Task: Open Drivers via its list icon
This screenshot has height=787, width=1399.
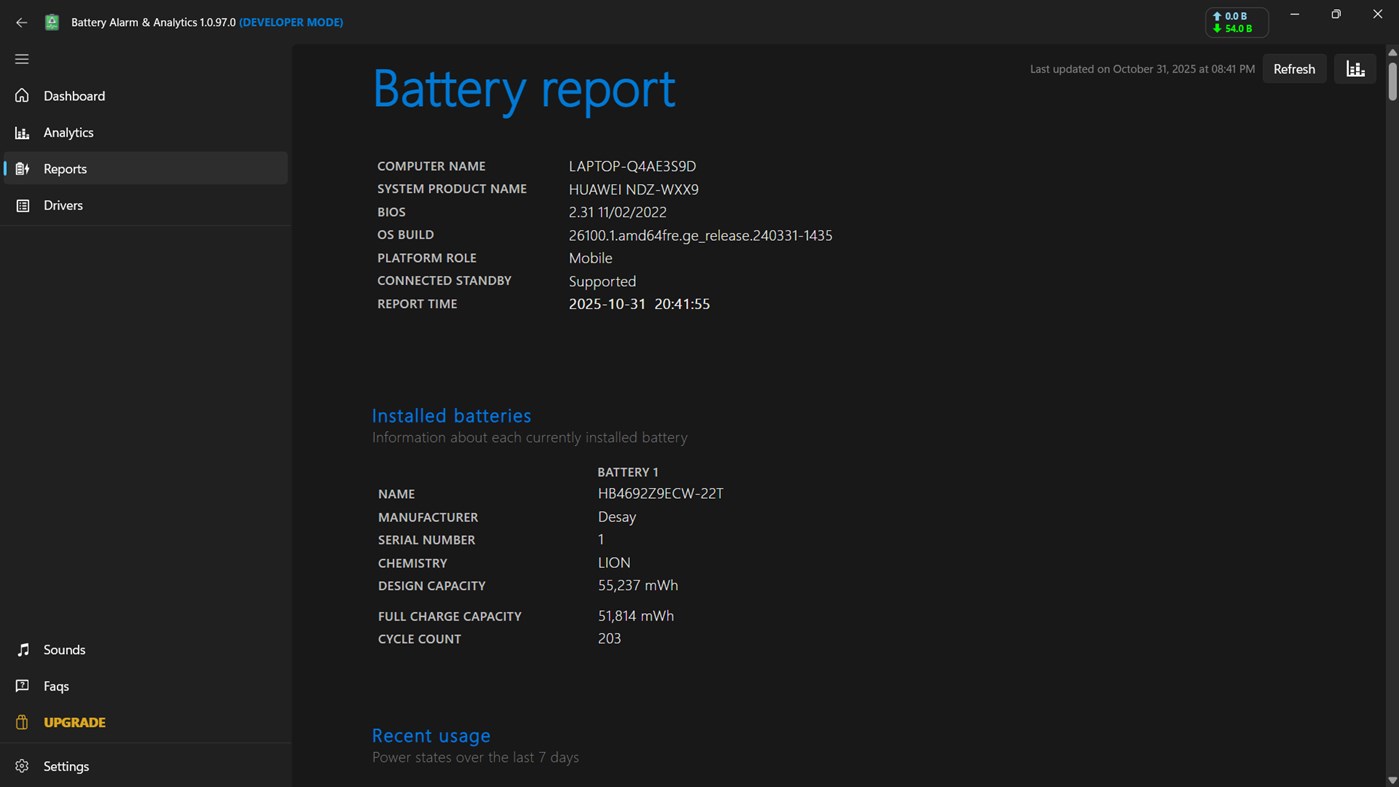Action: click(21, 205)
